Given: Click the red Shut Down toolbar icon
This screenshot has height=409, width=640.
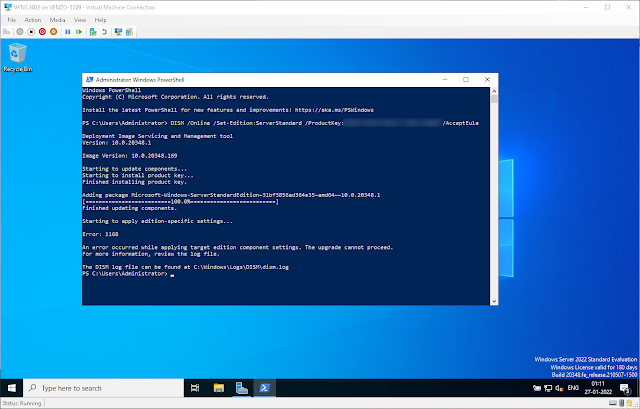Looking at the screenshot, I should [42, 32].
